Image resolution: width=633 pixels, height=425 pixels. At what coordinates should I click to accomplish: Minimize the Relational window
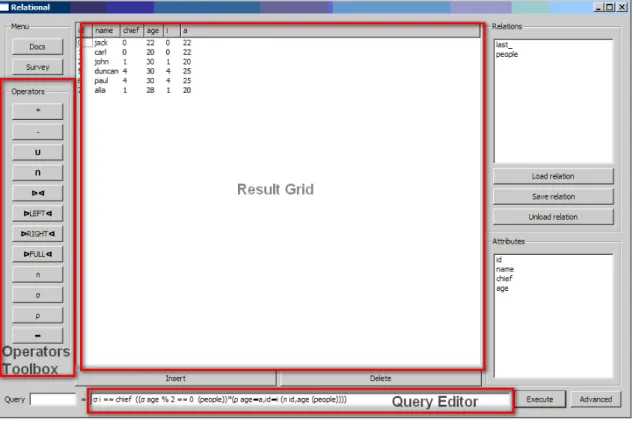tap(598, 7)
